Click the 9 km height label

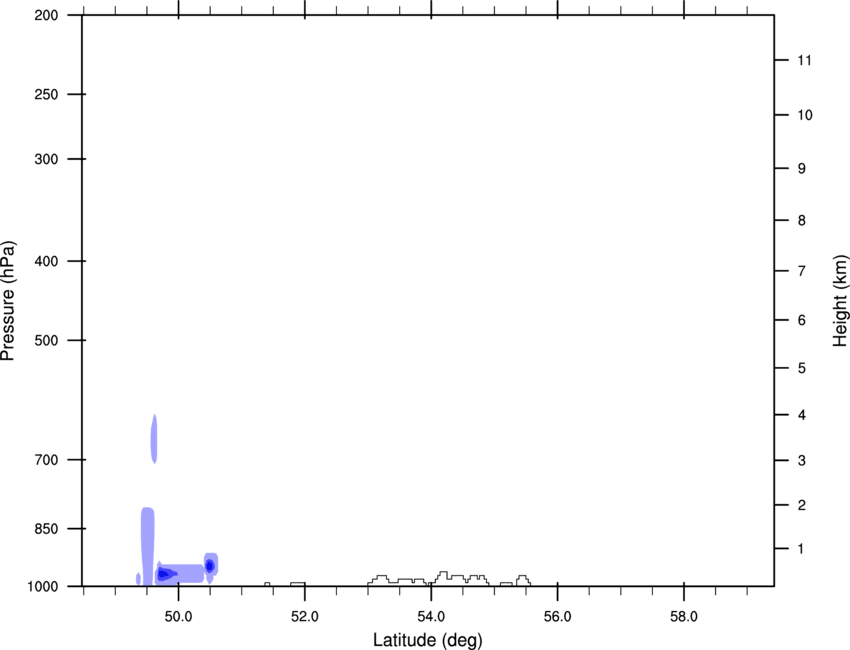coord(802,169)
